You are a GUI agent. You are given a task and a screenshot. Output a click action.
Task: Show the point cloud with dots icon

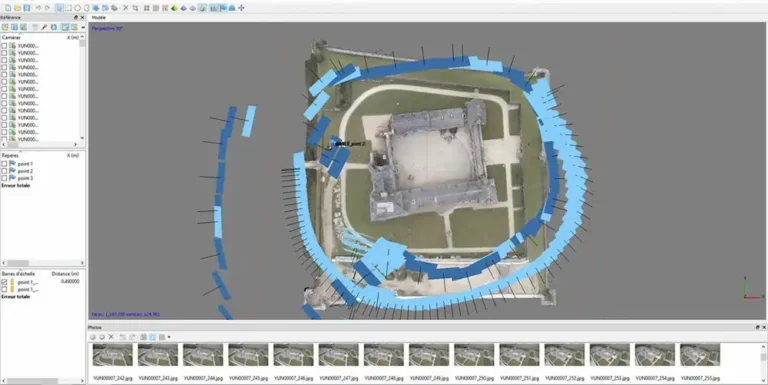pyautogui.click(x=146, y=8)
